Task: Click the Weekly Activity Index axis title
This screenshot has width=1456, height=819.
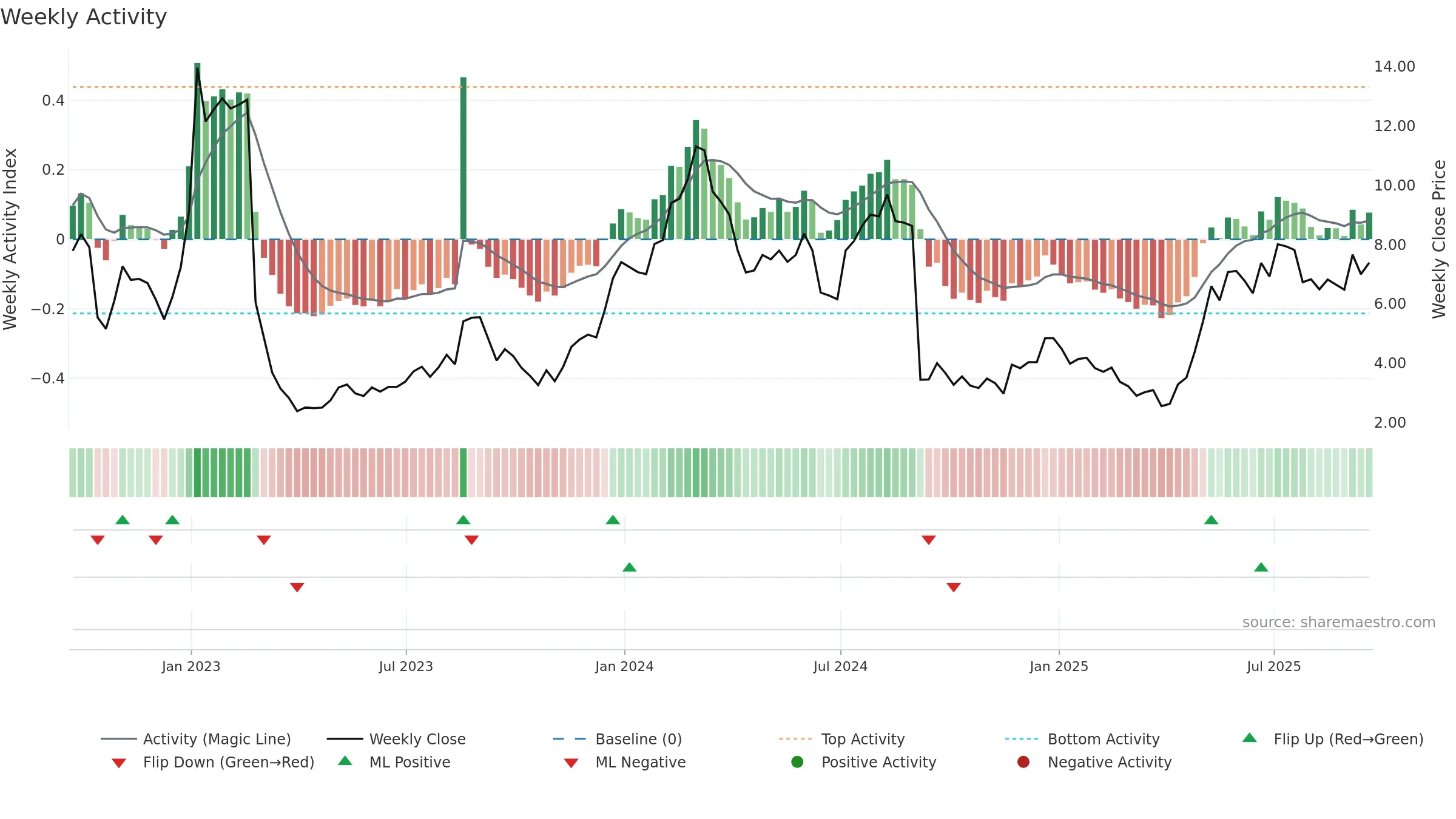Action: [x=10, y=239]
